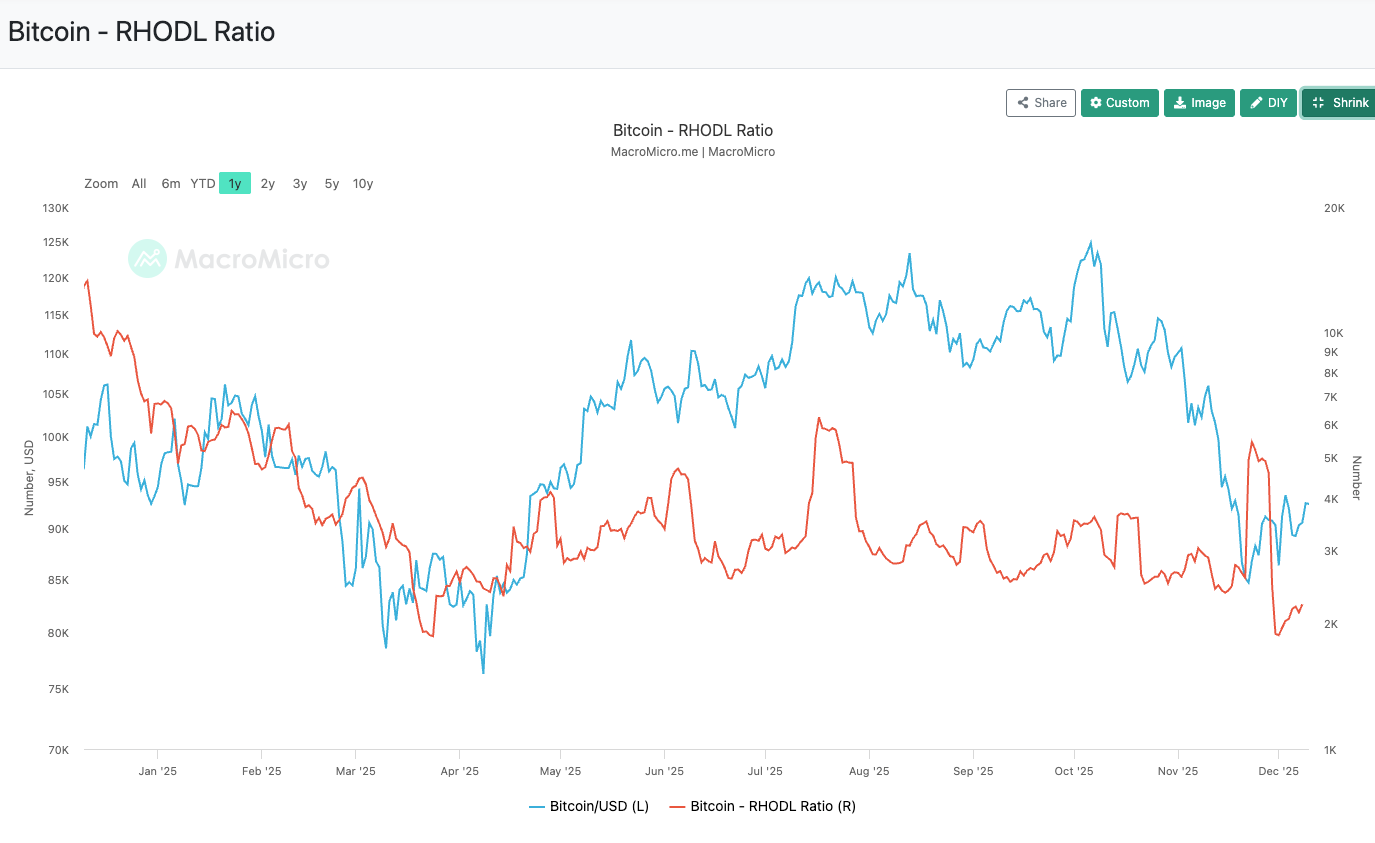The image size is (1375, 843).
Task: Toggle Bitcoin/USD (L) legend series
Action: 599,806
